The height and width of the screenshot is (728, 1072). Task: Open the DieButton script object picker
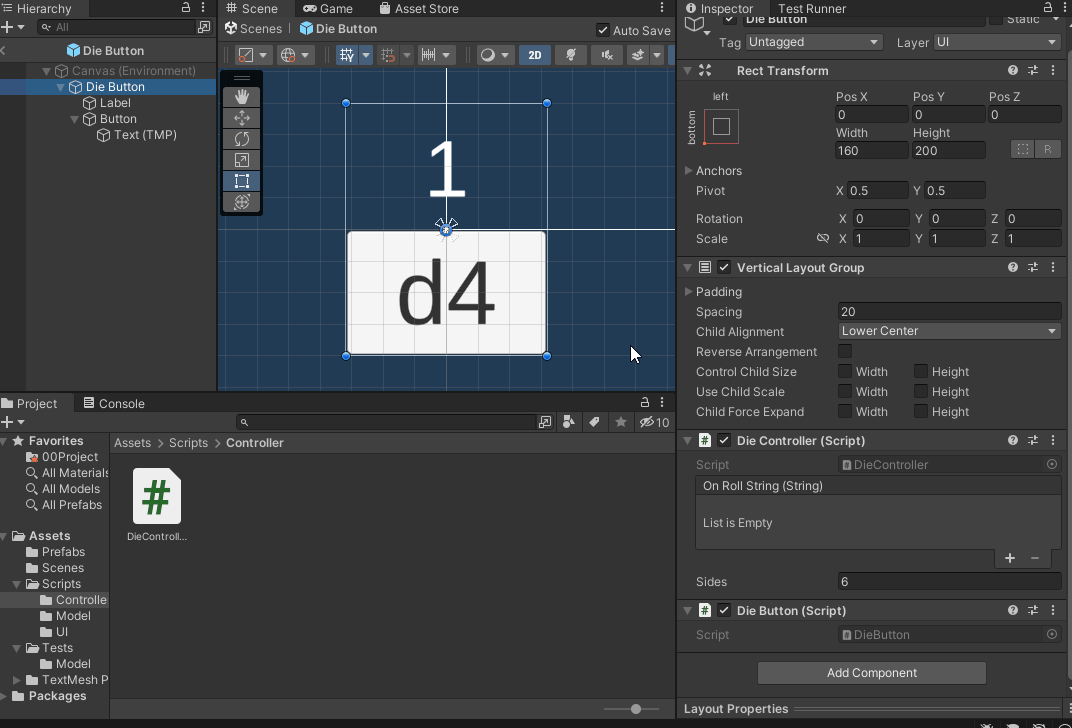(1051, 634)
